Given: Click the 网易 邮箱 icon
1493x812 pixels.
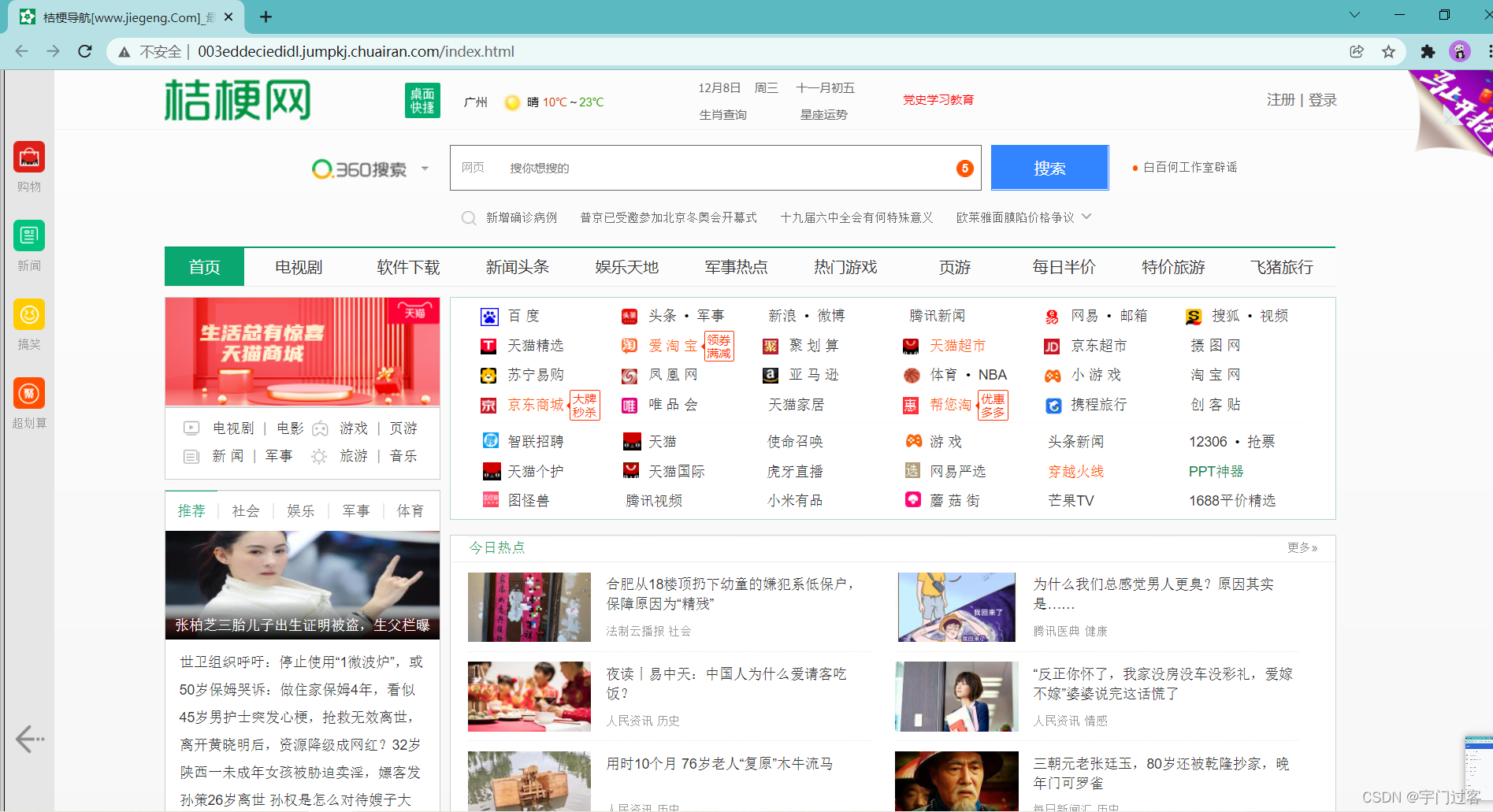Looking at the screenshot, I should coord(1053,317).
